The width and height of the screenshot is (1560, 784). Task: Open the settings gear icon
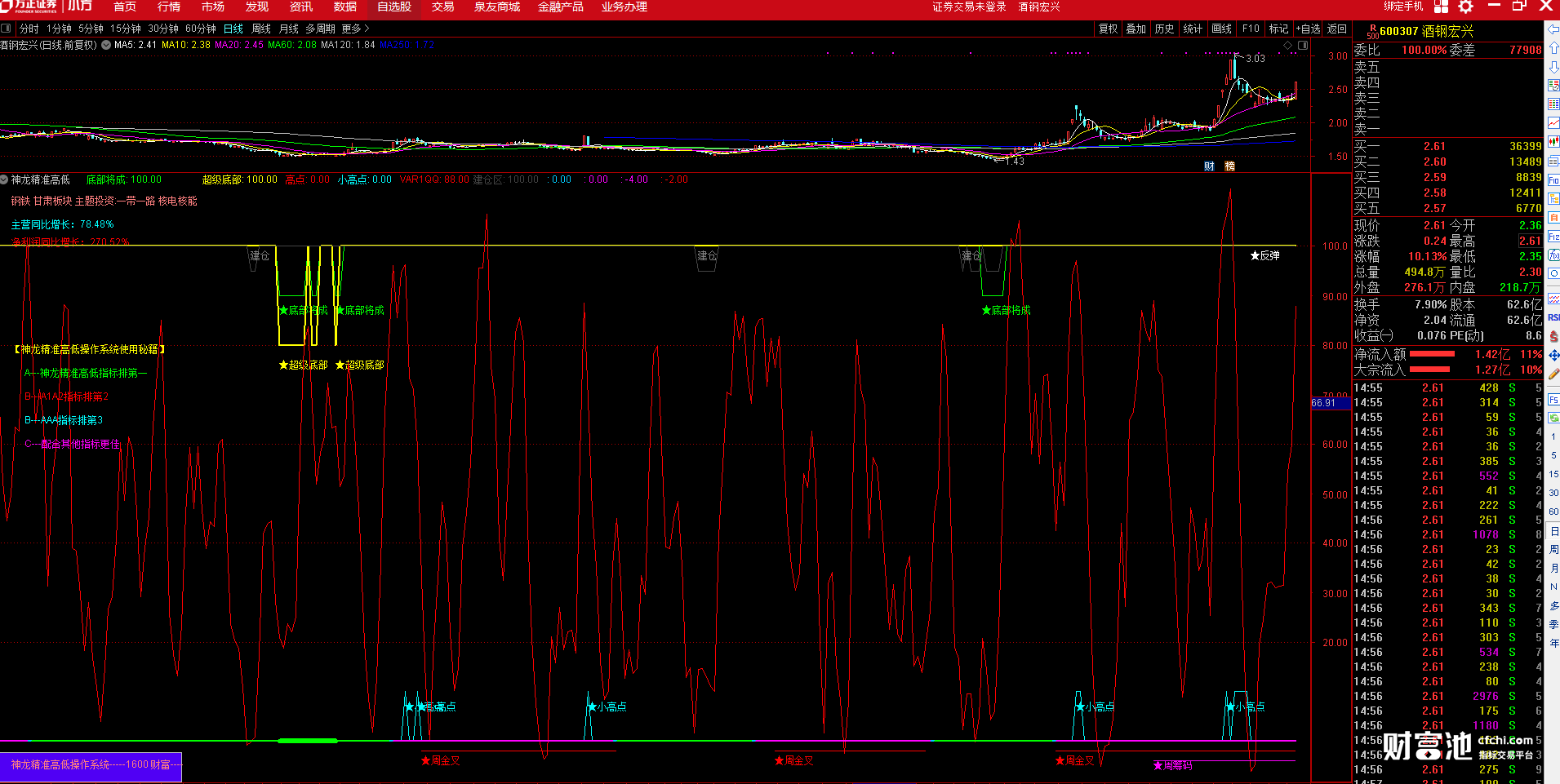(1466, 7)
